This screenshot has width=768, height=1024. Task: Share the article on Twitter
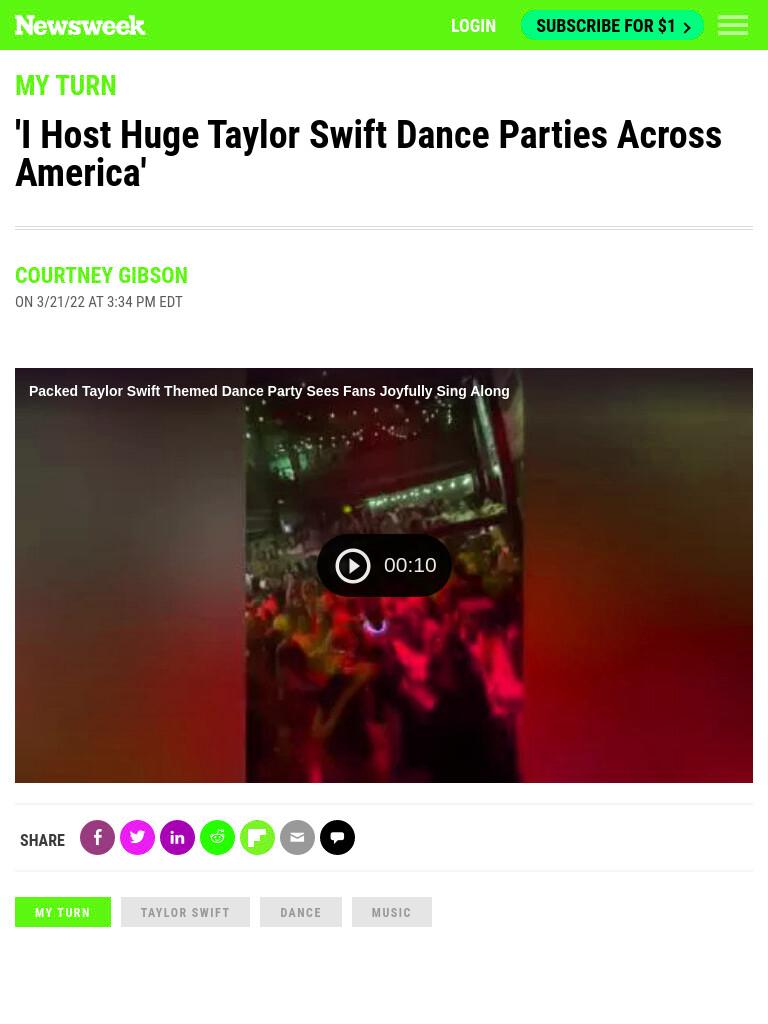137,837
